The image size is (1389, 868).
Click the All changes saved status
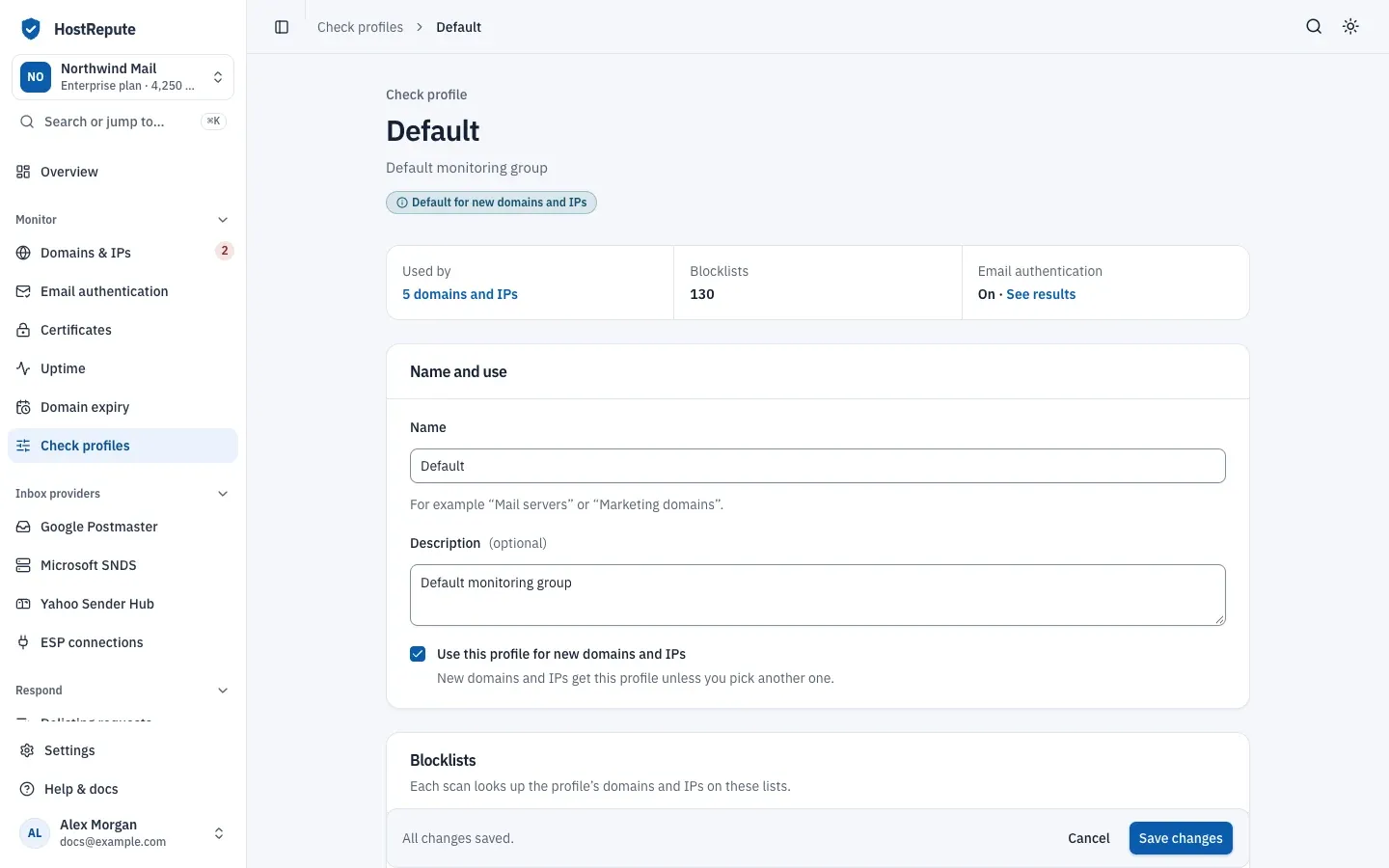(458, 838)
